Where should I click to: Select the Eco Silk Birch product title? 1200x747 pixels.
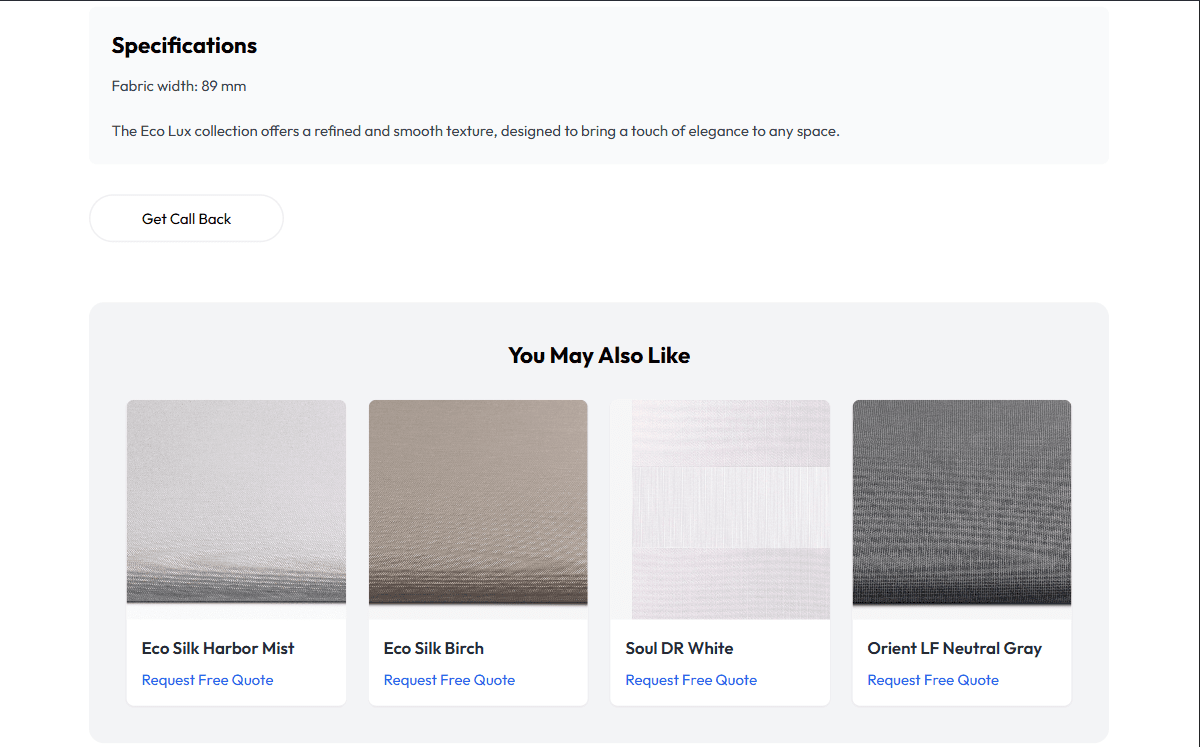pyautogui.click(x=433, y=648)
